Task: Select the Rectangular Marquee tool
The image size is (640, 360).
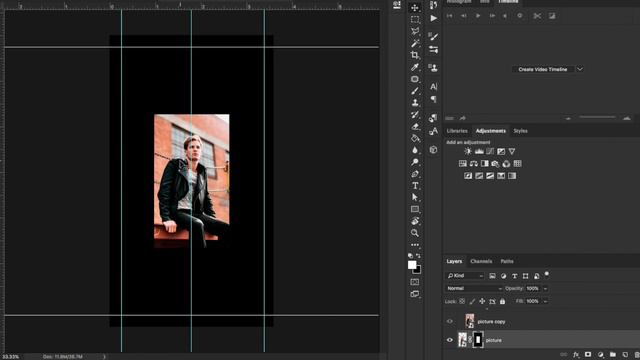Action: [415, 20]
